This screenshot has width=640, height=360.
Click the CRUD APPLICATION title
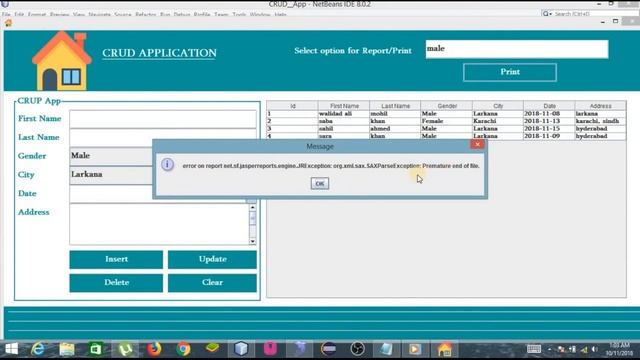click(159, 53)
